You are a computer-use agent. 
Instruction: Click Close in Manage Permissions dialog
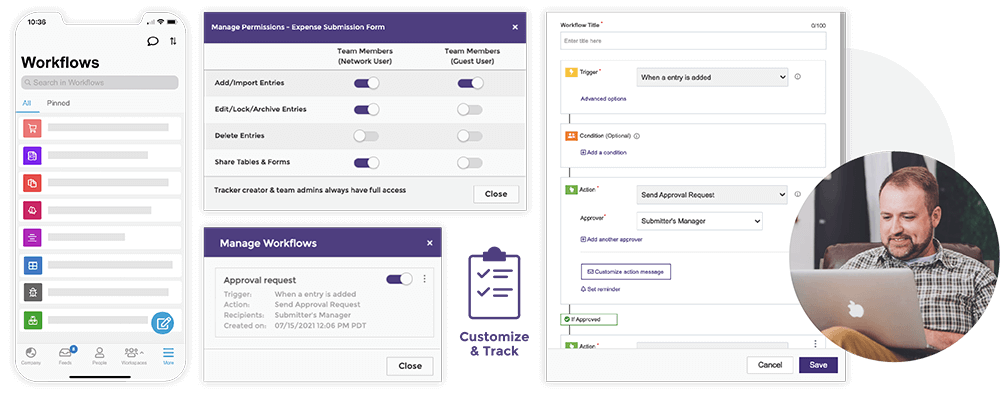click(x=496, y=194)
